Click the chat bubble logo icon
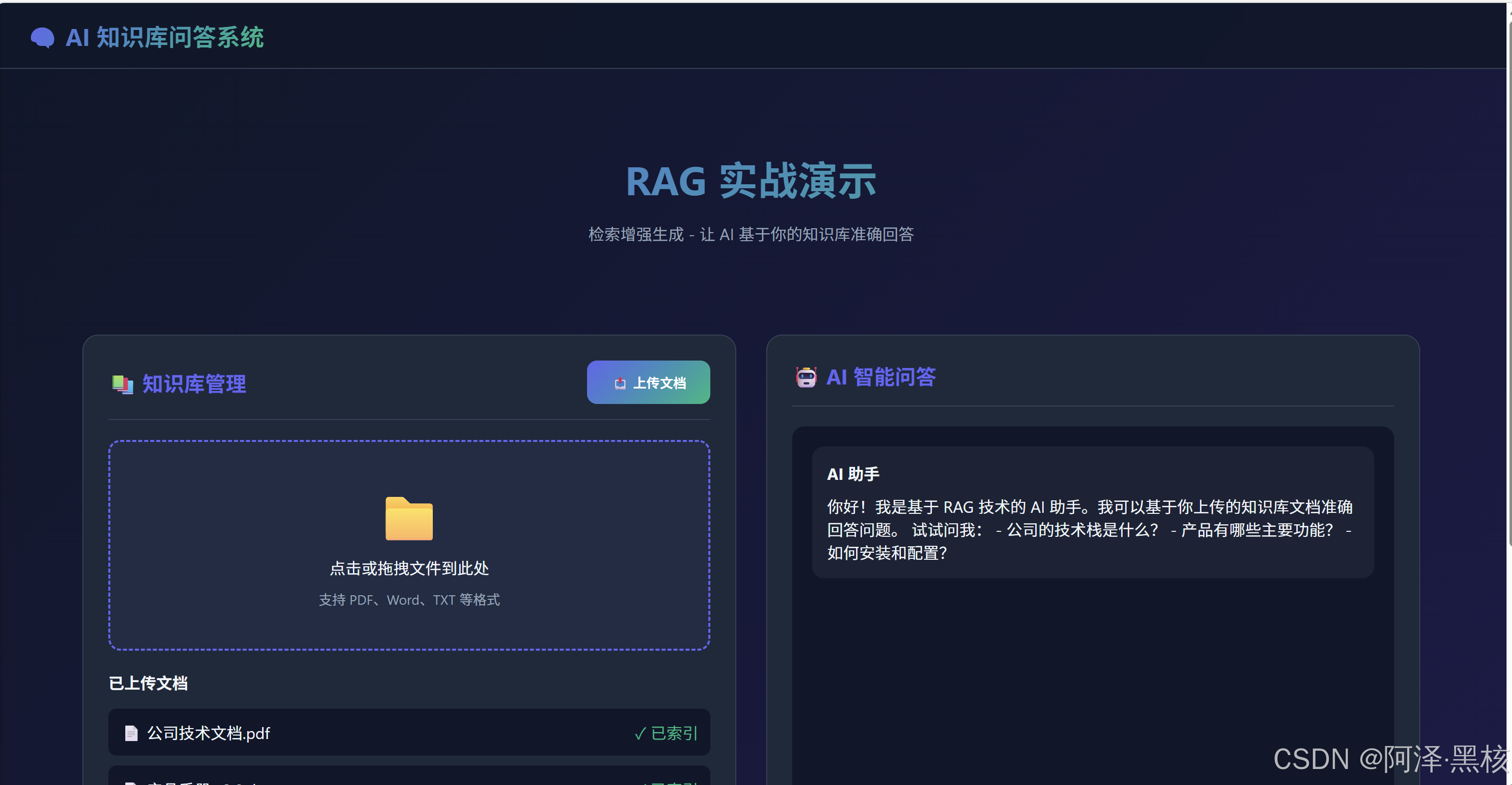 pyautogui.click(x=42, y=37)
